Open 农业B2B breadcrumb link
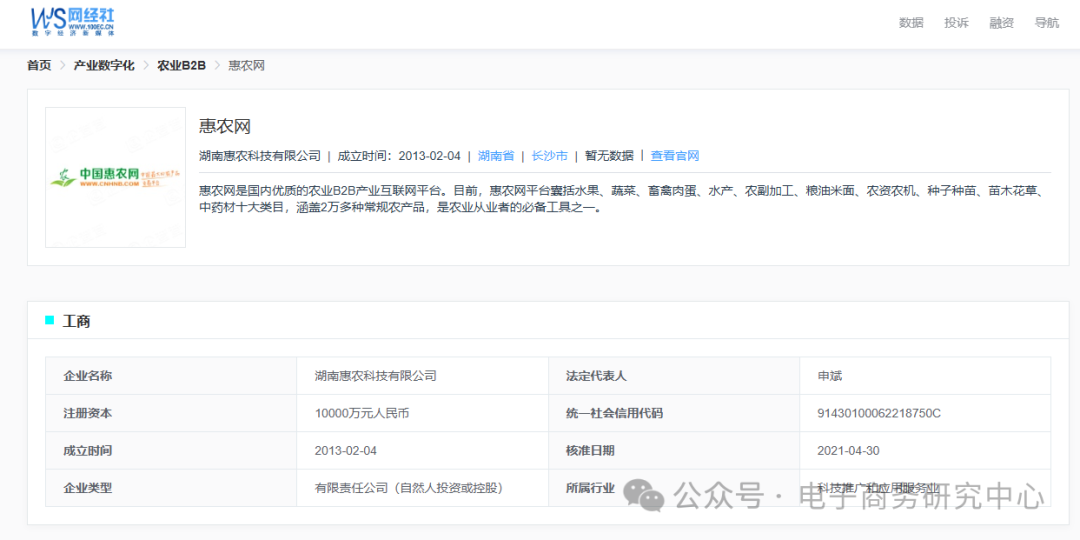1080x540 pixels. point(182,65)
